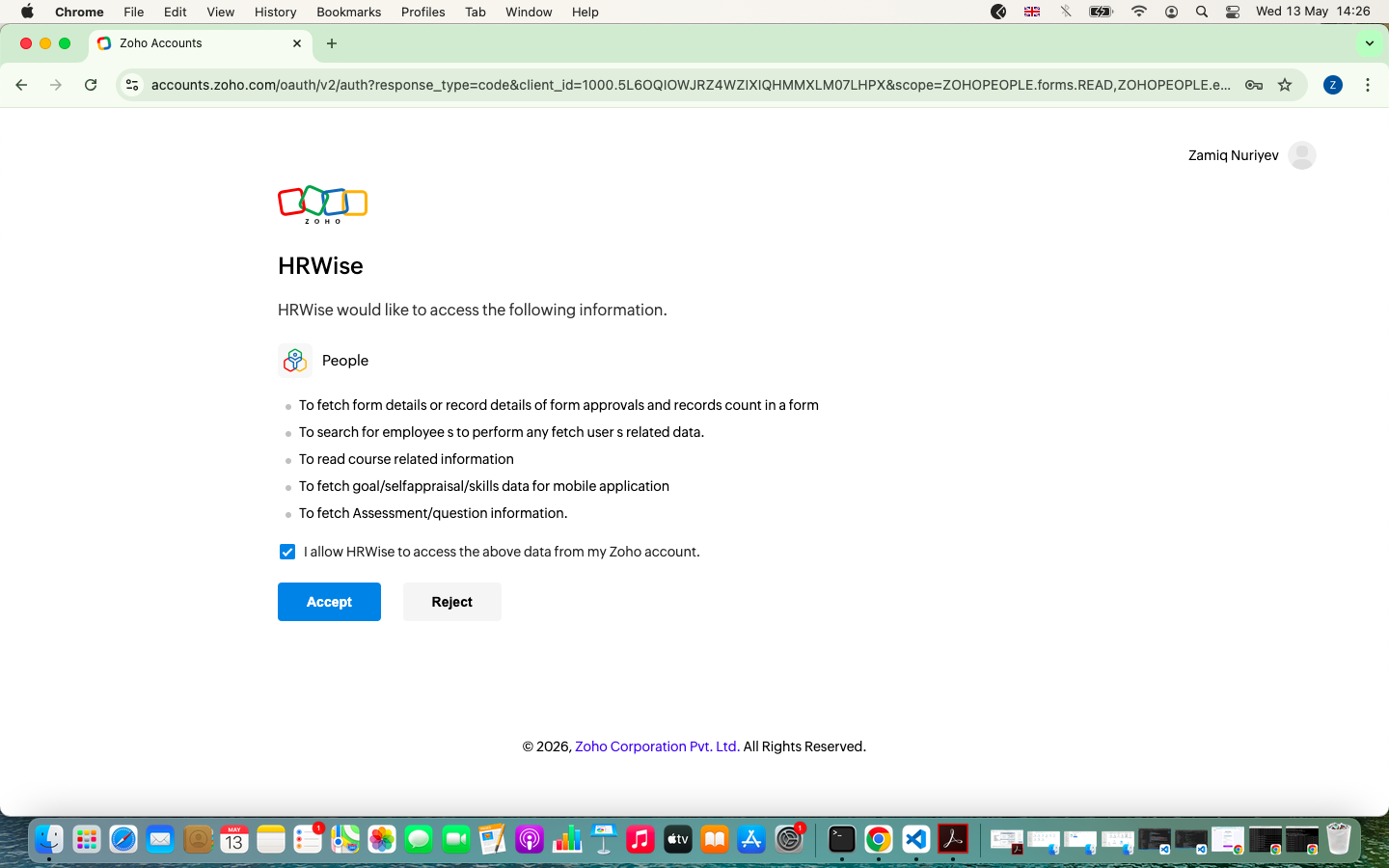
Task: Open the Chrome profile Z avatar
Action: tap(1333, 85)
